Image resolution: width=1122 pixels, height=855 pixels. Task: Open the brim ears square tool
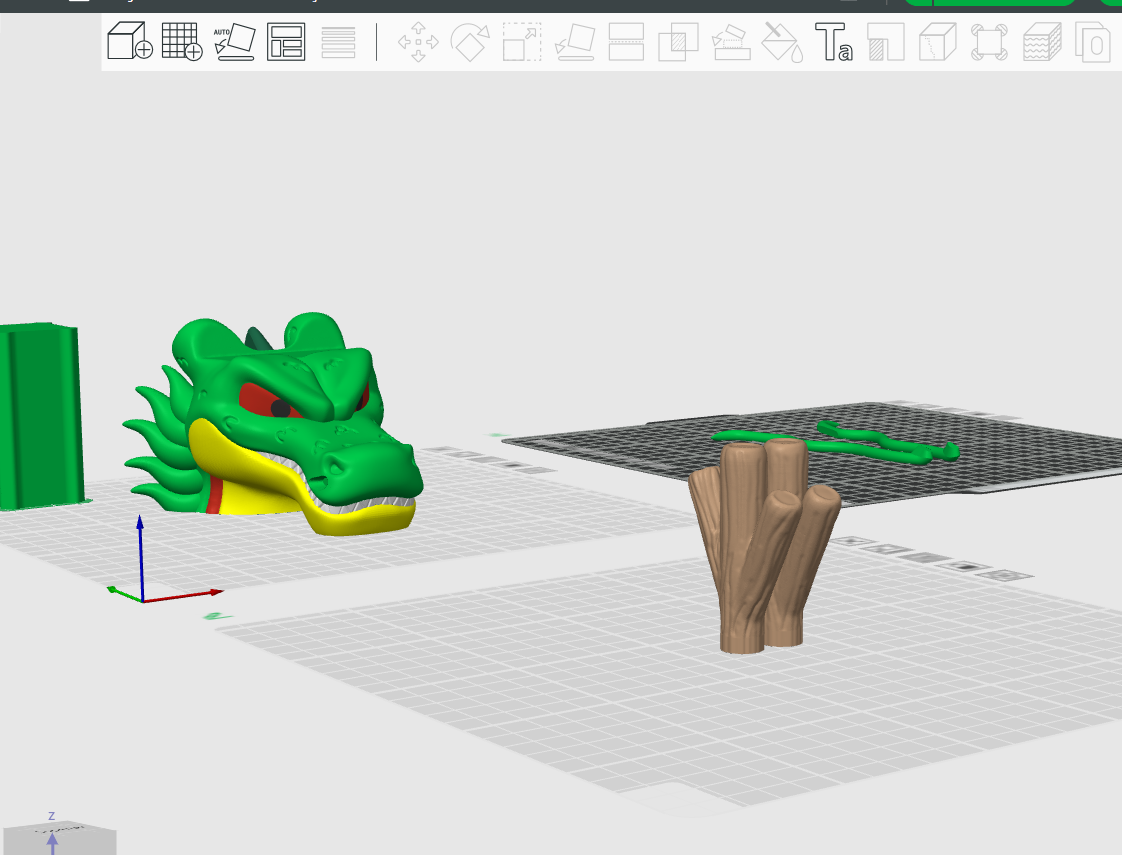[x=989, y=41]
